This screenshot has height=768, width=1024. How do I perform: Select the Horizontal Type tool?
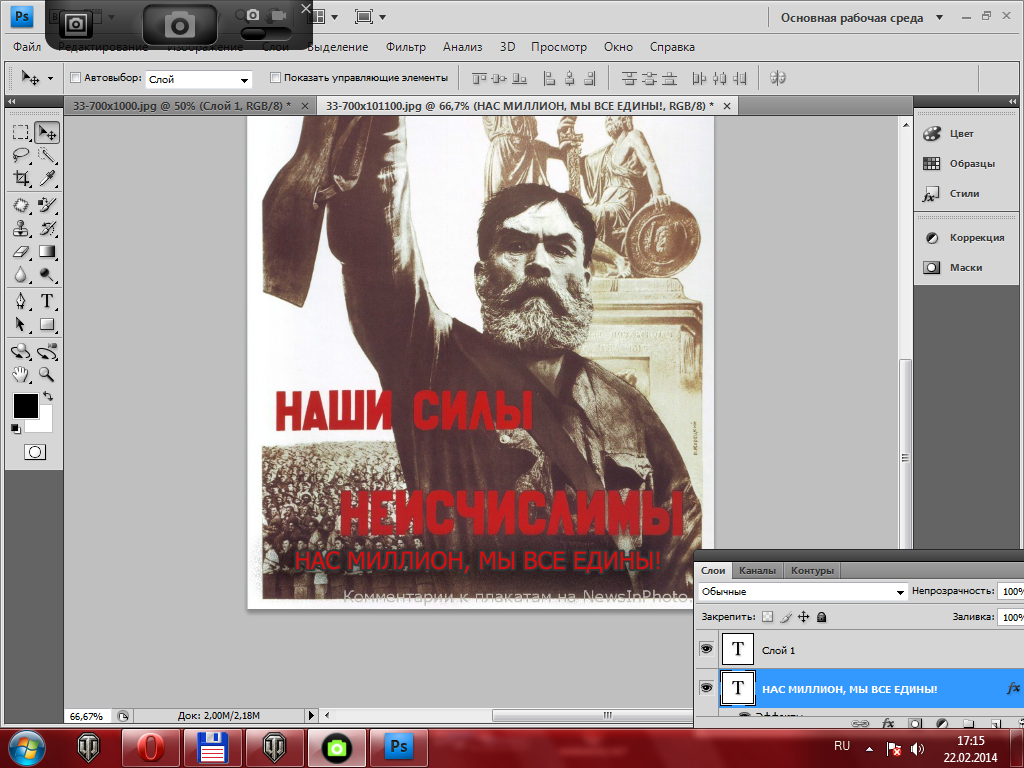point(47,301)
